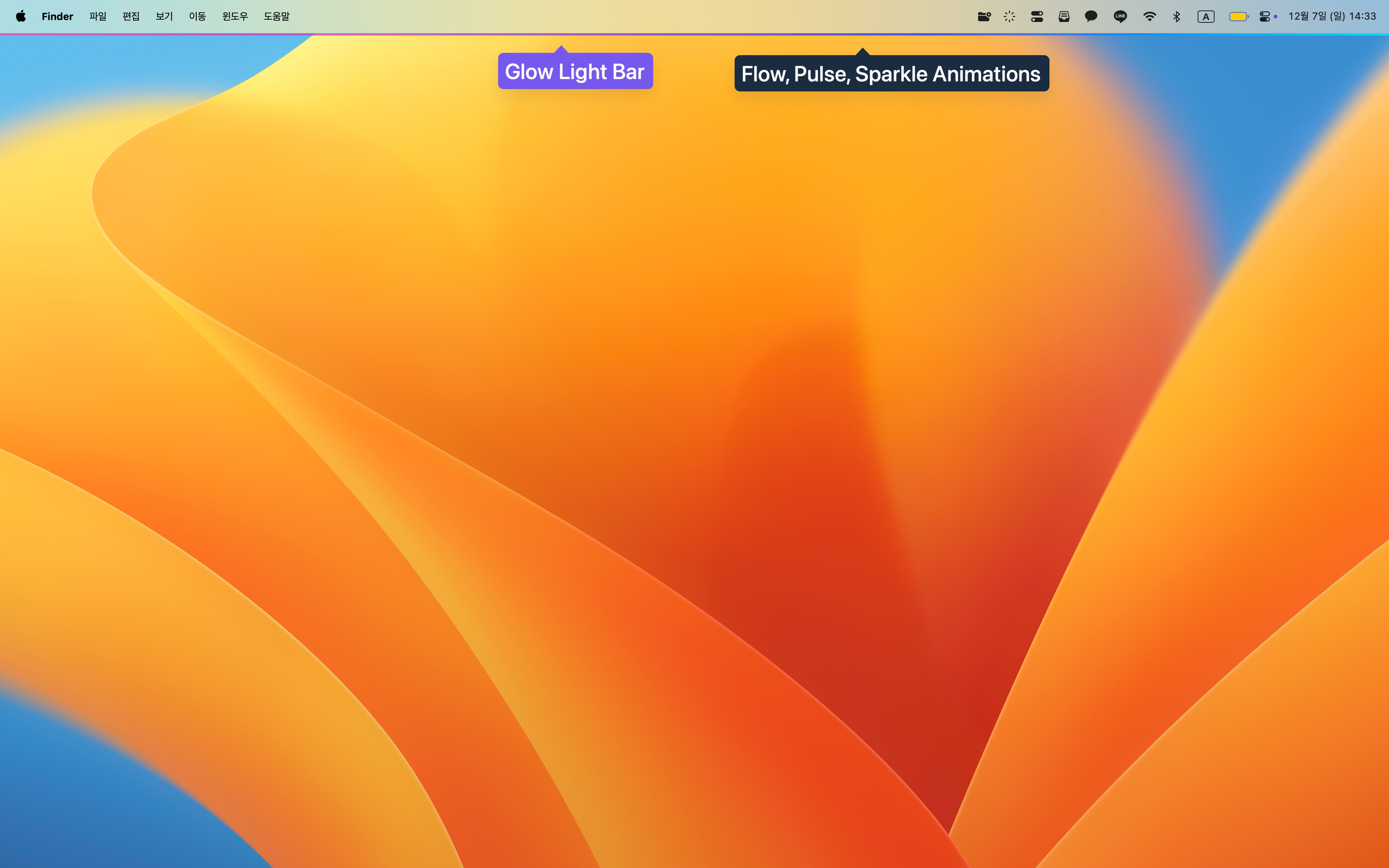Open the folder-with-gear menu bar icon
Screen dimensions: 1389x868
(984, 16)
